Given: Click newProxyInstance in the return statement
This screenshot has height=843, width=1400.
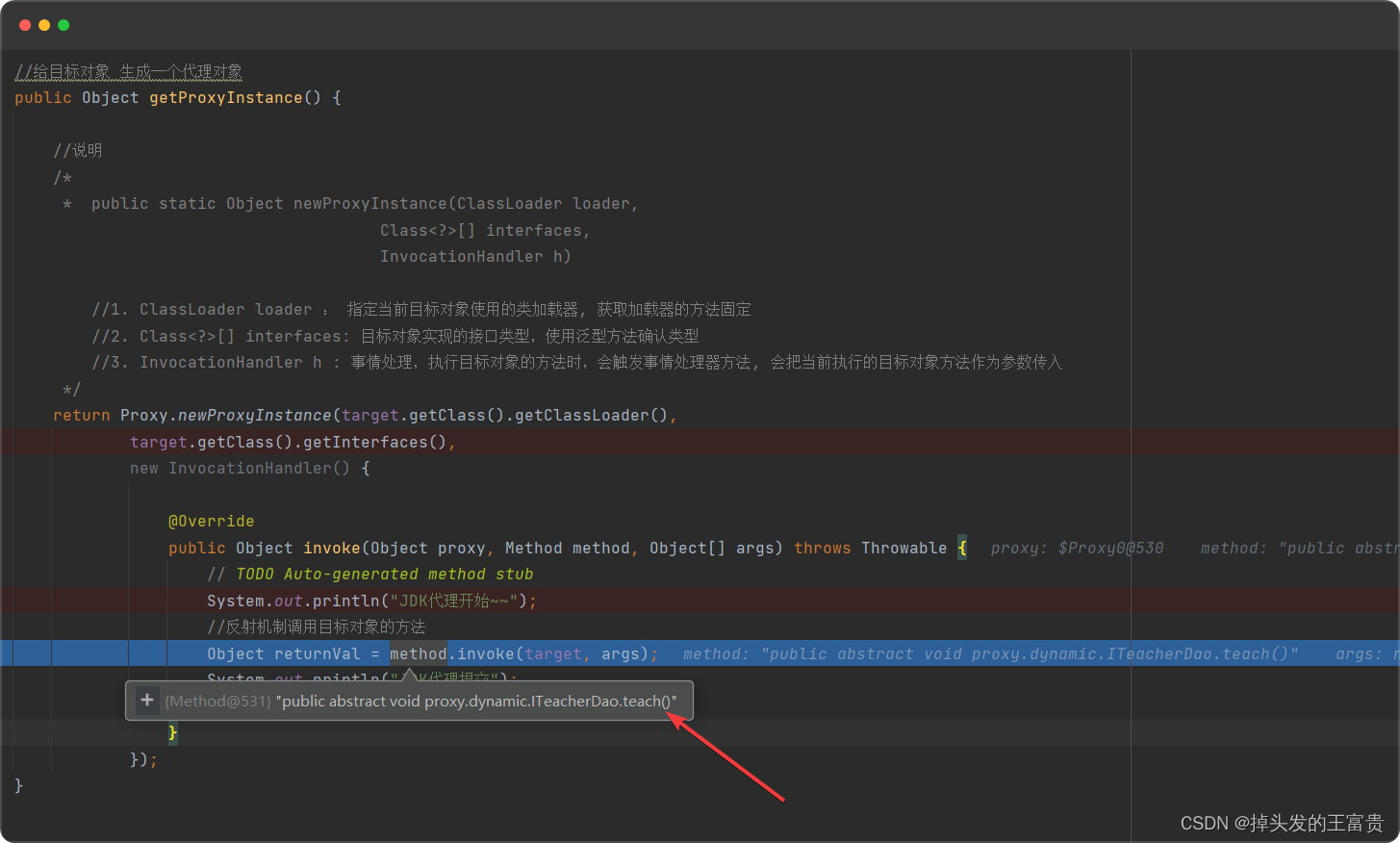Looking at the screenshot, I should (x=255, y=415).
